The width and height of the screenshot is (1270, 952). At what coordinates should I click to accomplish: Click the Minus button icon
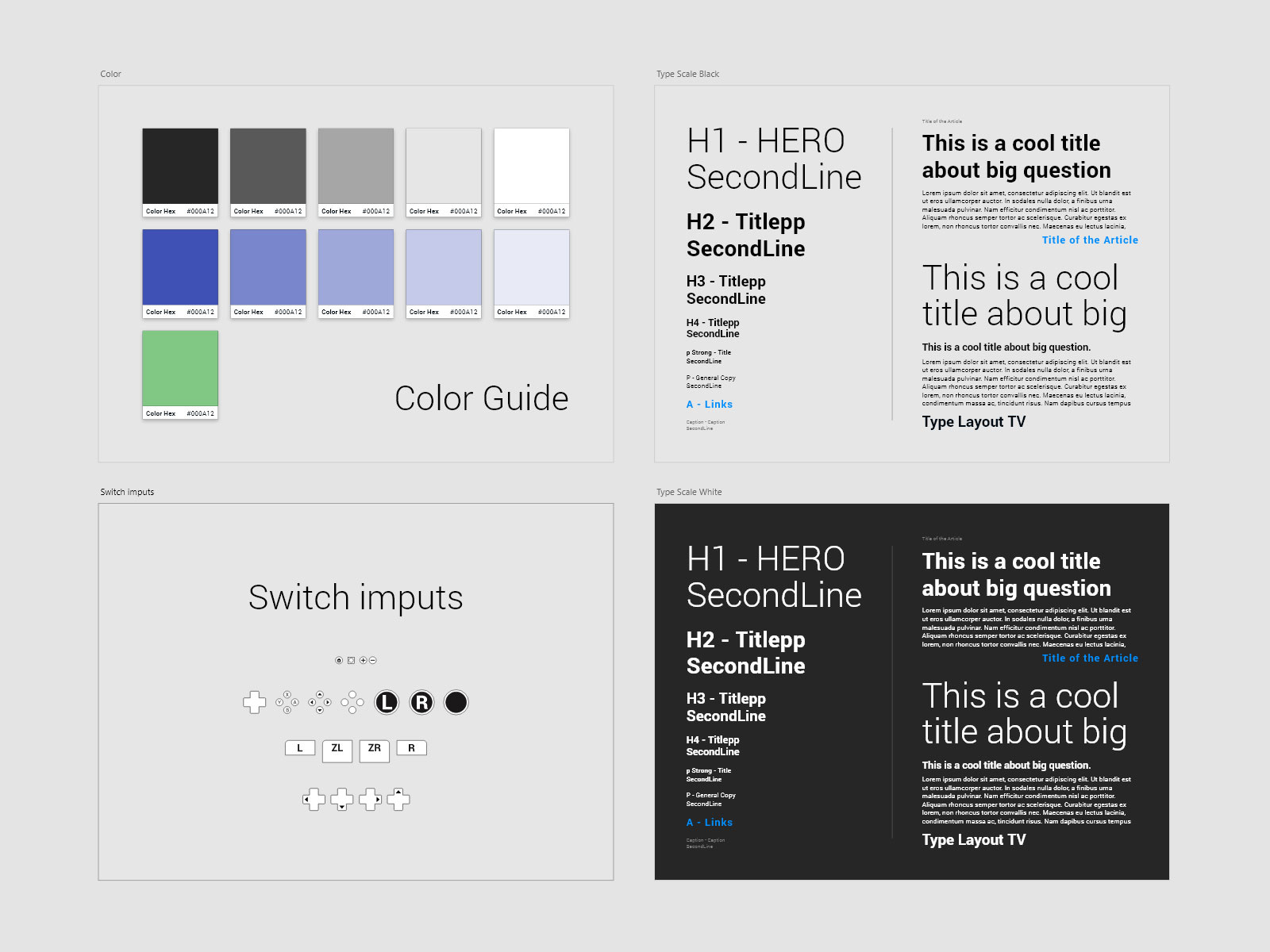(x=373, y=660)
